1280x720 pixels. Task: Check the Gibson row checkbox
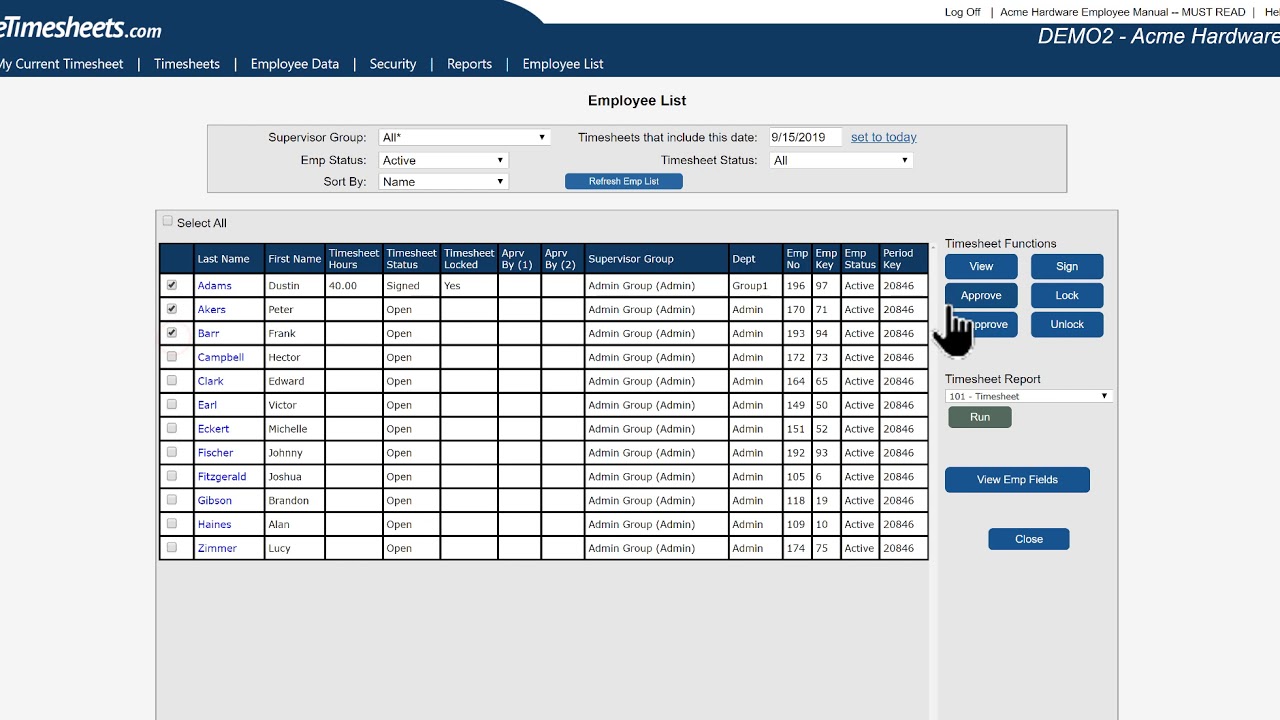point(172,500)
